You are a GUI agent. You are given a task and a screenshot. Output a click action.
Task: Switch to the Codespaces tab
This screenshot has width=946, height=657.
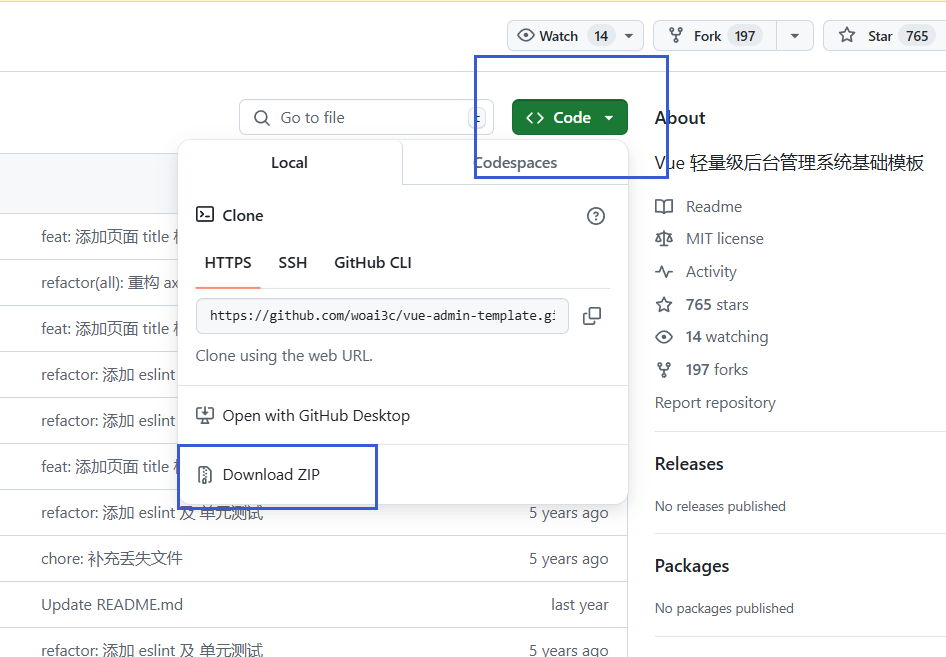pos(515,163)
